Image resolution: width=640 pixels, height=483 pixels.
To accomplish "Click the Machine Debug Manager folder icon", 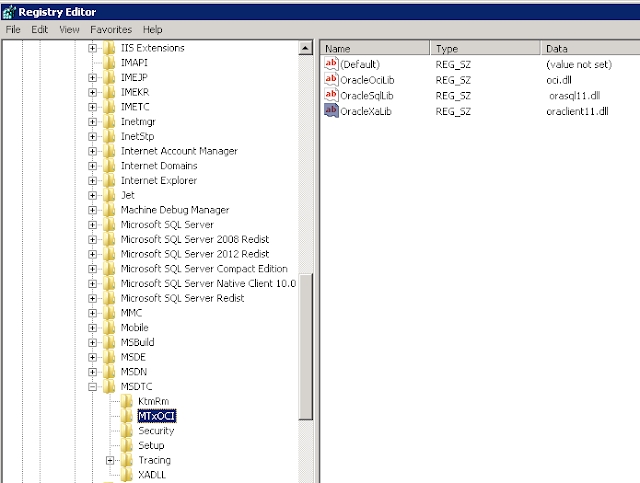I will tap(109, 209).
